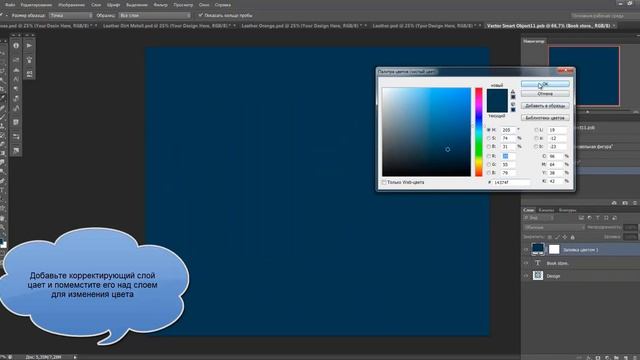Click the H hue value field
Image resolution: width=640 pixels, height=360 pixels.
pyautogui.click(x=508, y=130)
